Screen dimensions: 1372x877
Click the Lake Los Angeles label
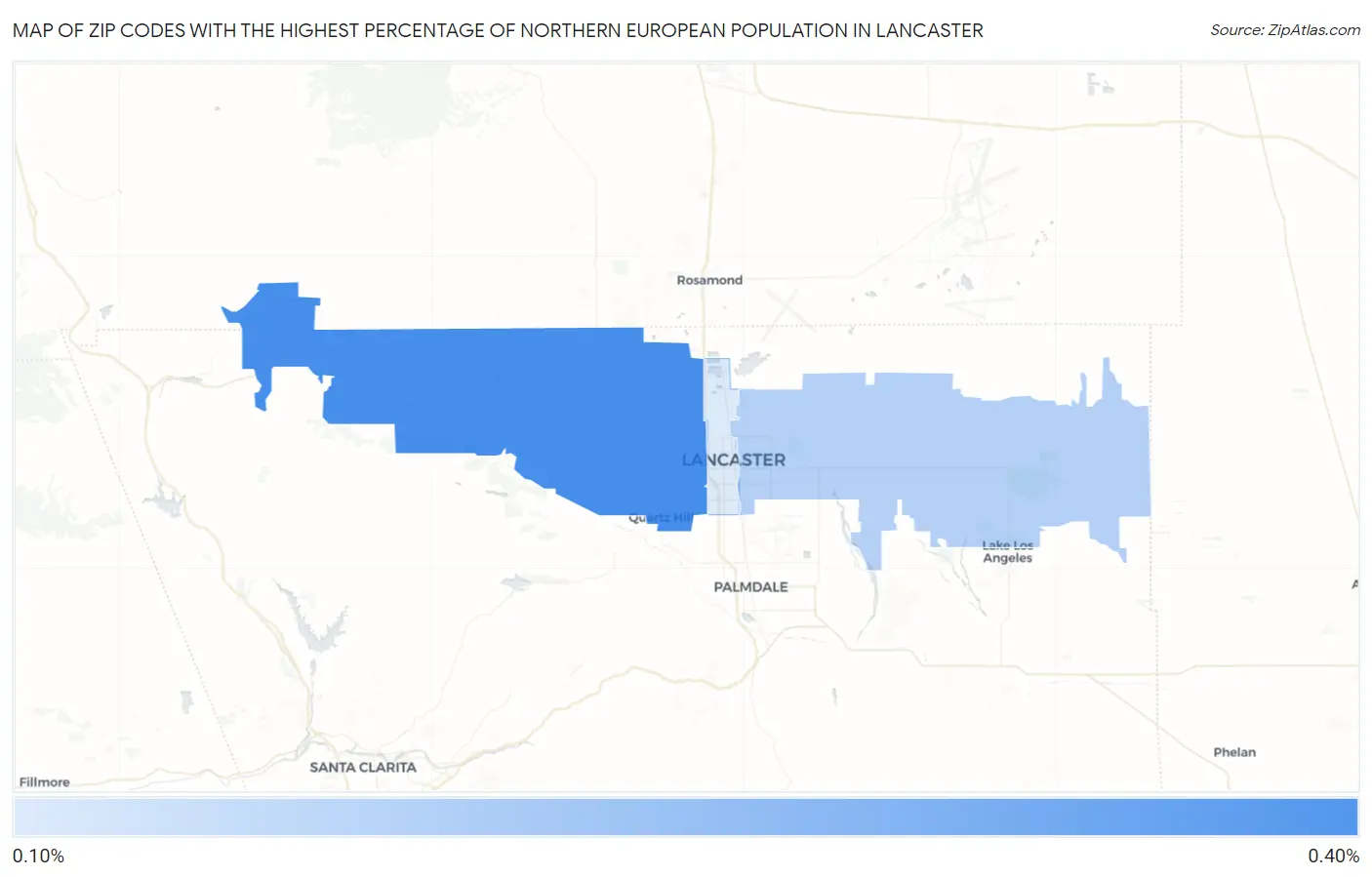tap(1008, 552)
